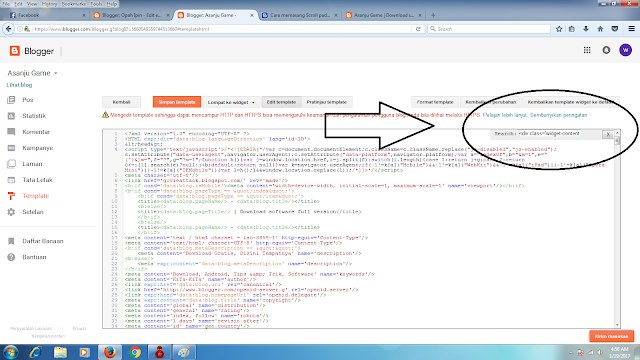Image resolution: width=640 pixels, height=360 pixels.
Task: Open the purple account avatar
Action: pyautogui.click(x=625, y=50)
